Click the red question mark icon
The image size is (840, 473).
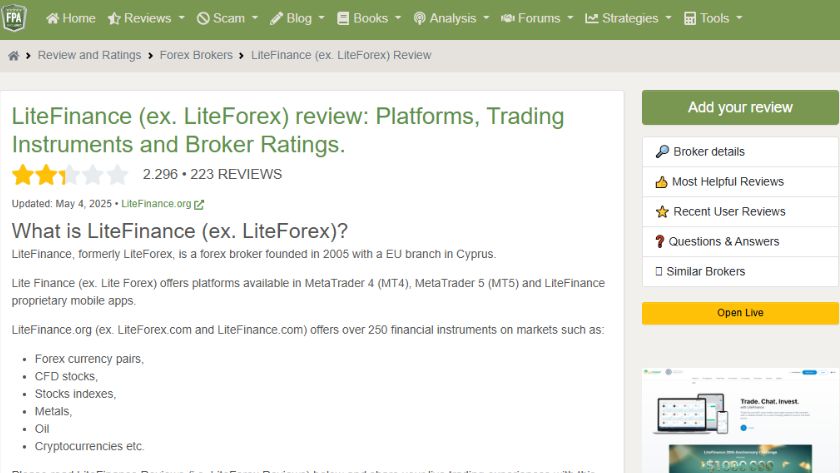point(659,242)
